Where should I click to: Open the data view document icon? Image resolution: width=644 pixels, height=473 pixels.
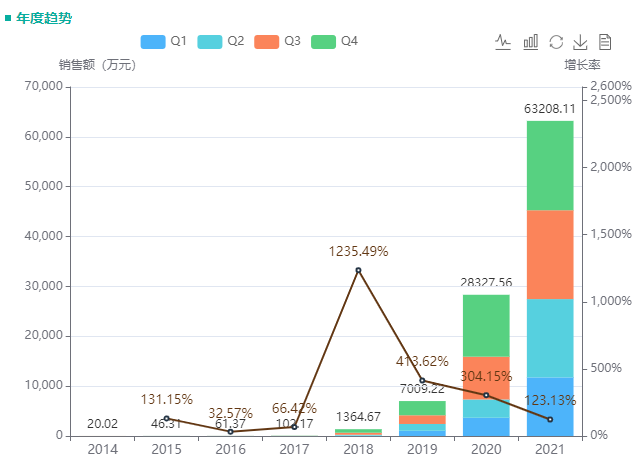(605, 41)
